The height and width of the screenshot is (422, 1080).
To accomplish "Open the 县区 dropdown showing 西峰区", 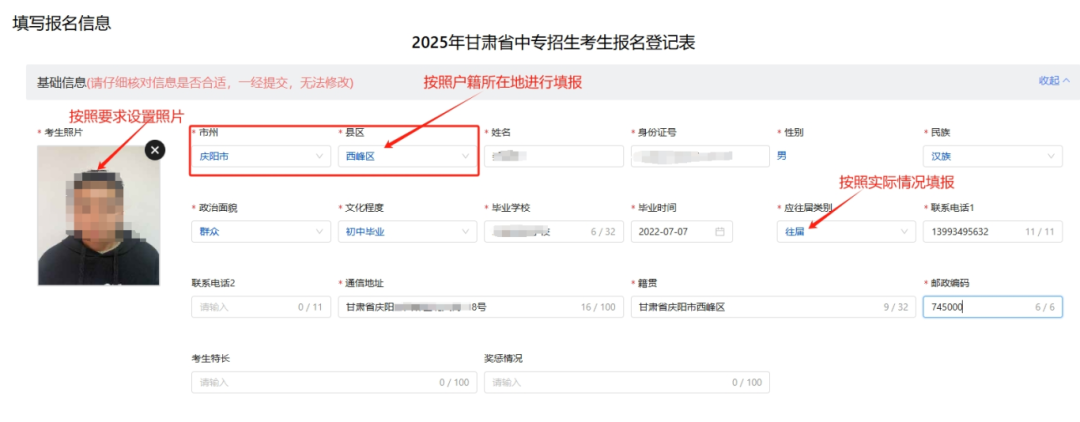I will [406, 156].
